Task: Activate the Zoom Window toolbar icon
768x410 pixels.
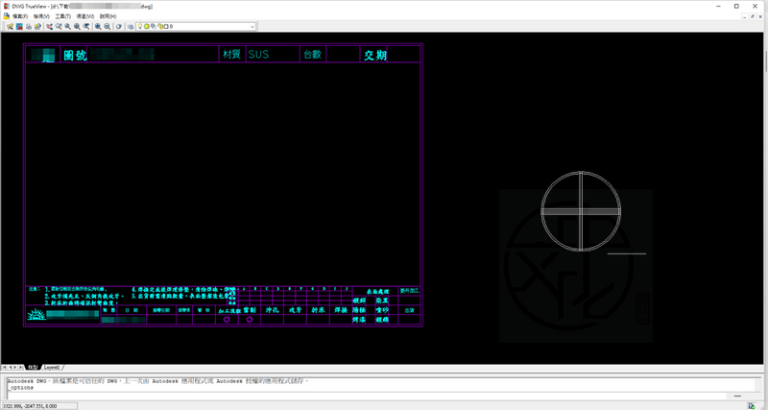Action: pos(58,26)
